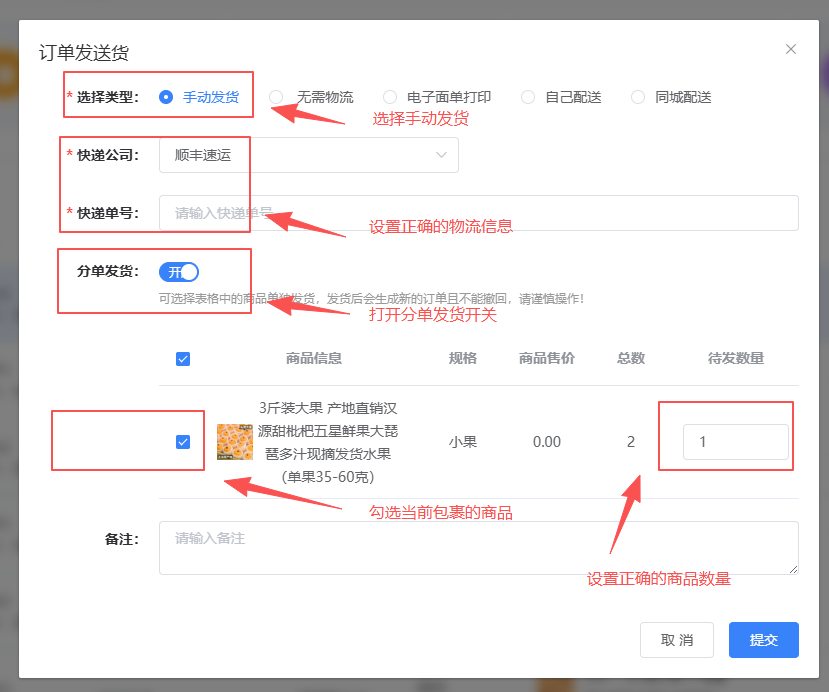Close the 订单发送货 dialog with X icon
Image resolution: width=829 pixels, height=692 pixels.
coord(791,49)
